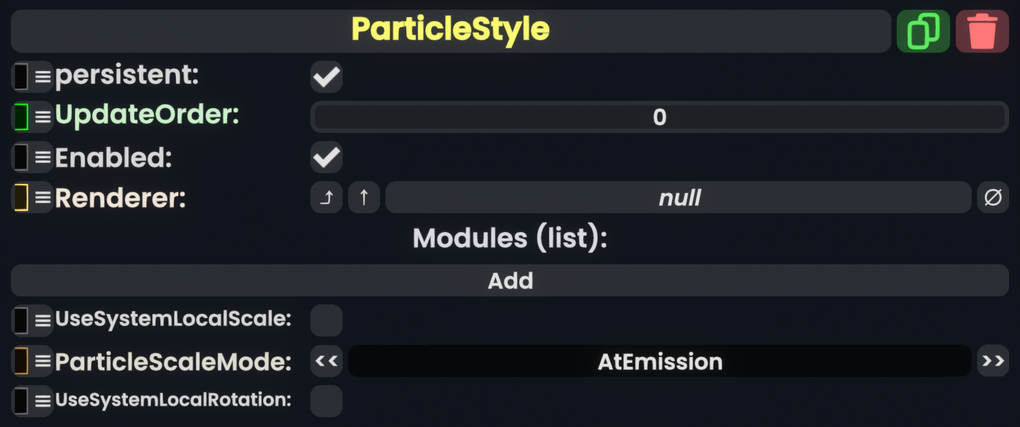
Task: Uncheck the Enabled checkbox
Action: (x=326, y=157)
